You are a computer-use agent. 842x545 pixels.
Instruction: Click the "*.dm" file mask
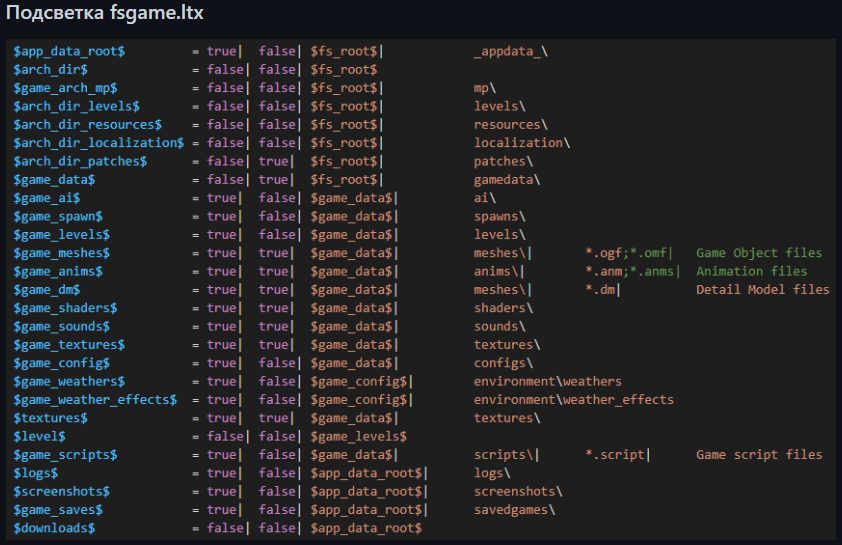pyautogui.click(x=601, y=290)
